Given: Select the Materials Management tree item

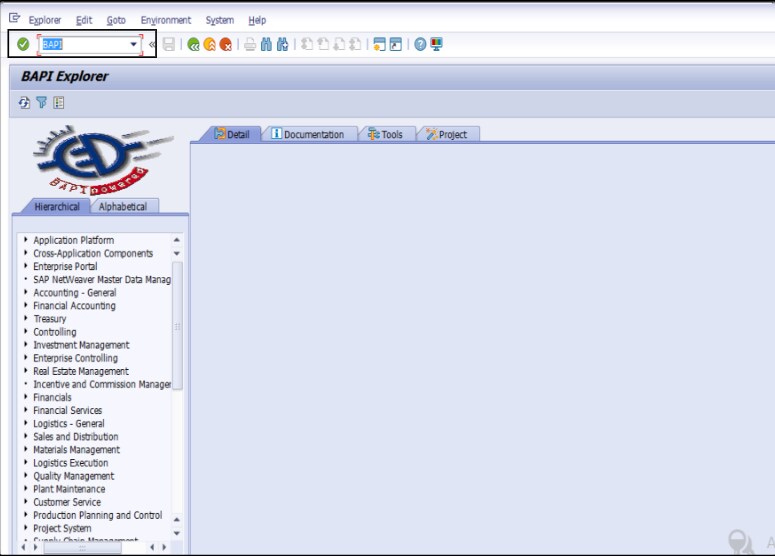Looking at the screenshot, I should pyautogui.click(x=77, y=450).
